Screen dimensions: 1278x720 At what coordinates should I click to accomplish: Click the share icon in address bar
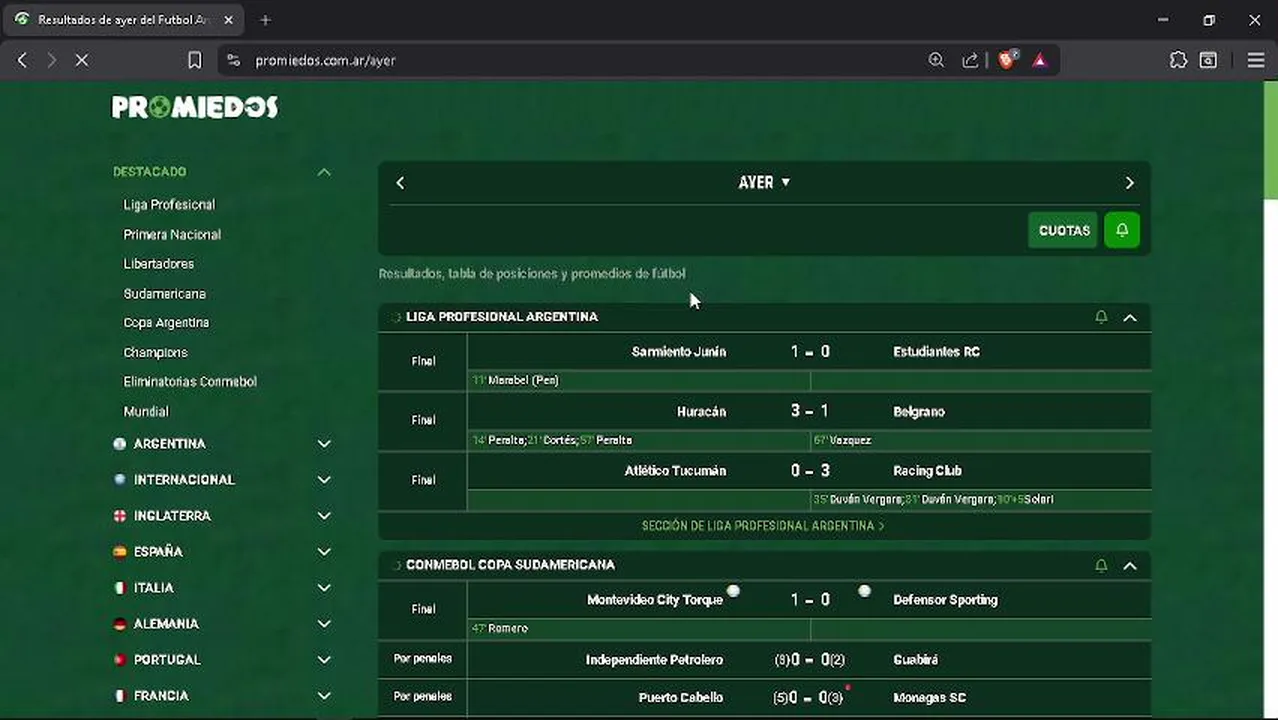[x=970, y=60]
